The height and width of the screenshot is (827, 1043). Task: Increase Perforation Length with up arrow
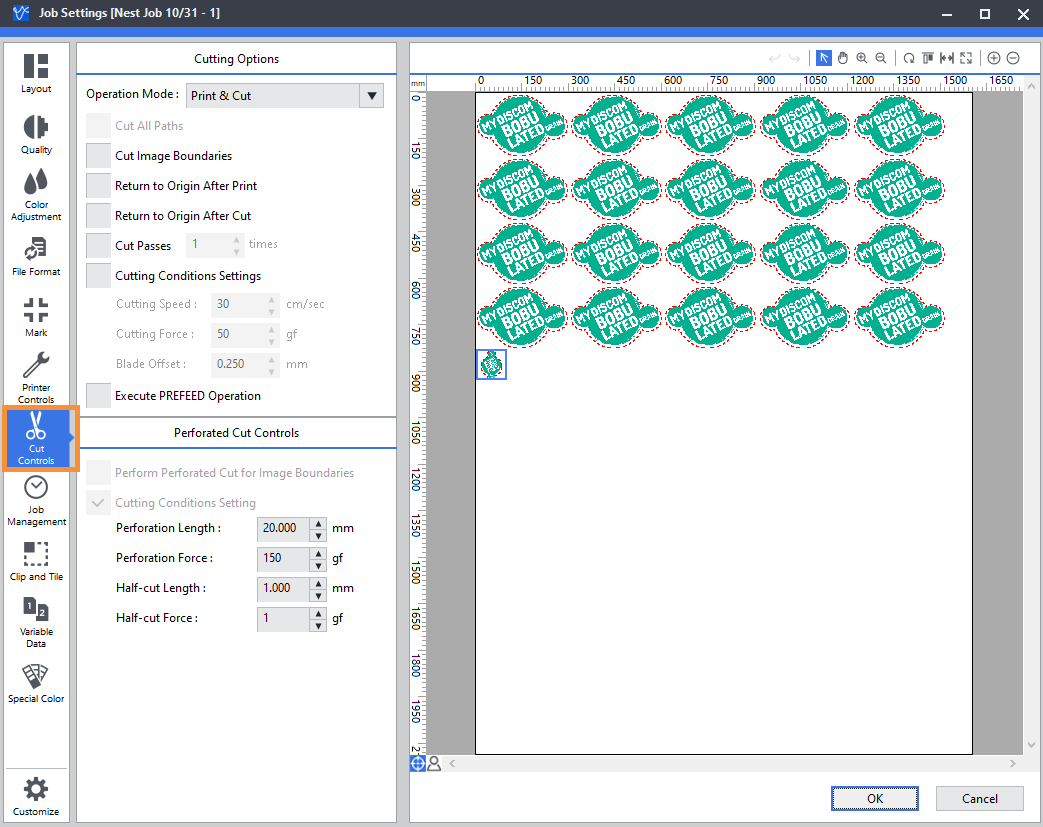pos(318,523)
